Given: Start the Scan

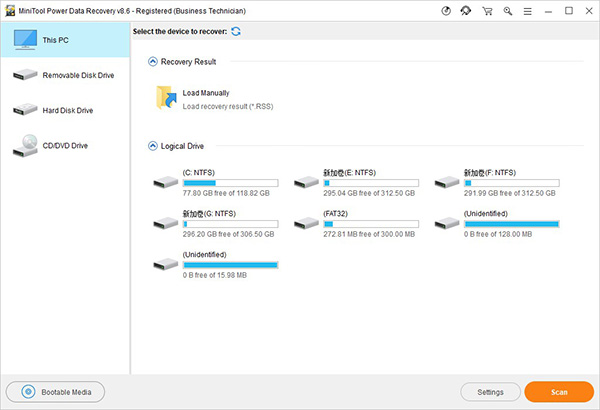Looking at the screenshot, I should click(x=559, y=392).
